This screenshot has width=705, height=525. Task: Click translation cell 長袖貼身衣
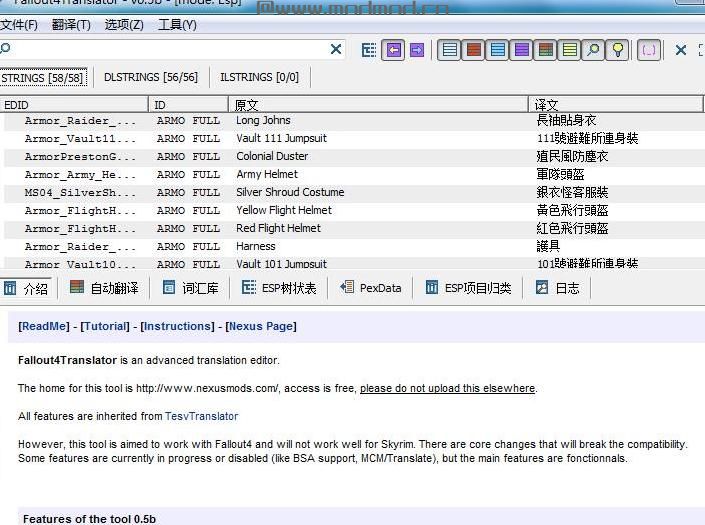click(566, 120)
